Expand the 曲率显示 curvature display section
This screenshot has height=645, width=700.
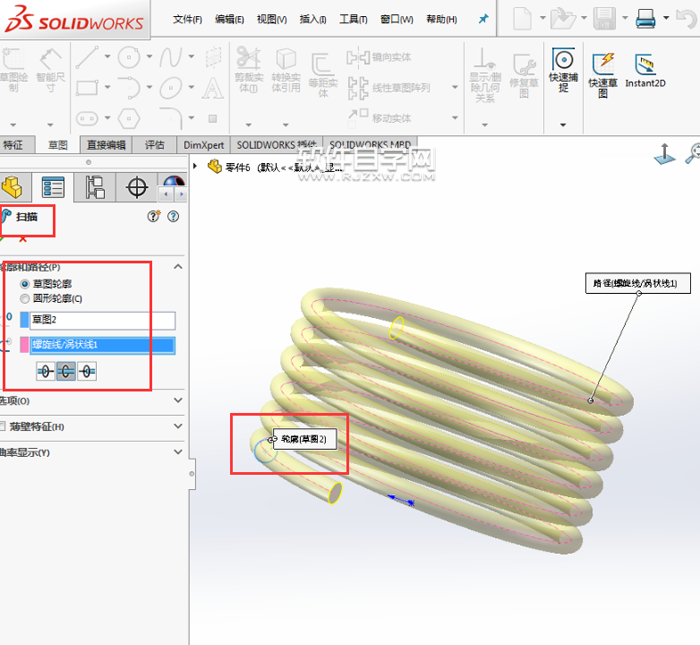(178, 452)
